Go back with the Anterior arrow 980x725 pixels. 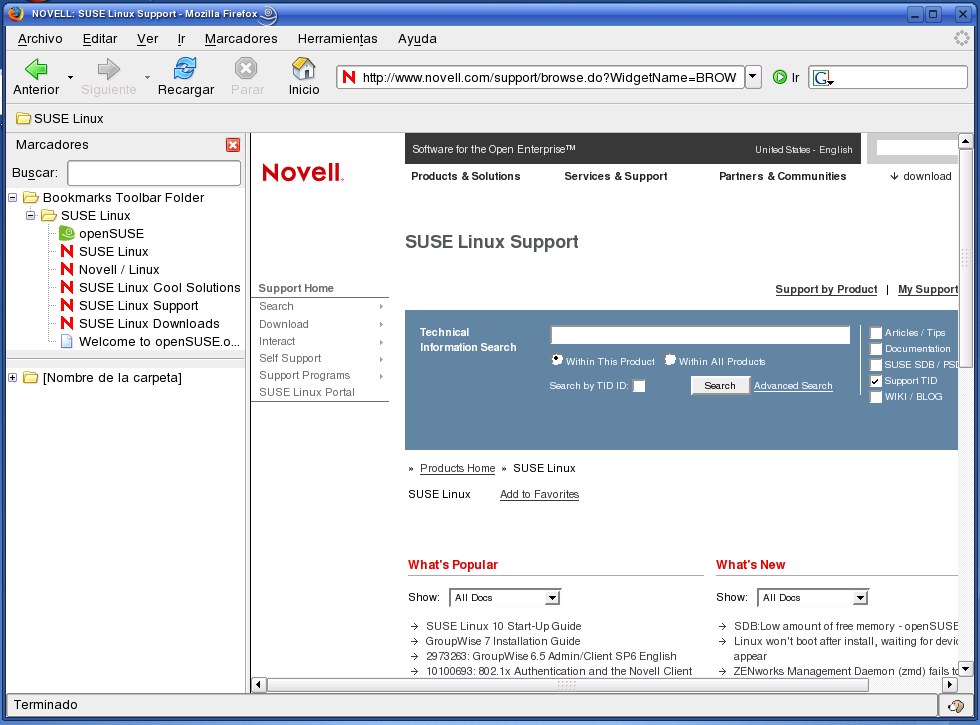pos(36,77)
